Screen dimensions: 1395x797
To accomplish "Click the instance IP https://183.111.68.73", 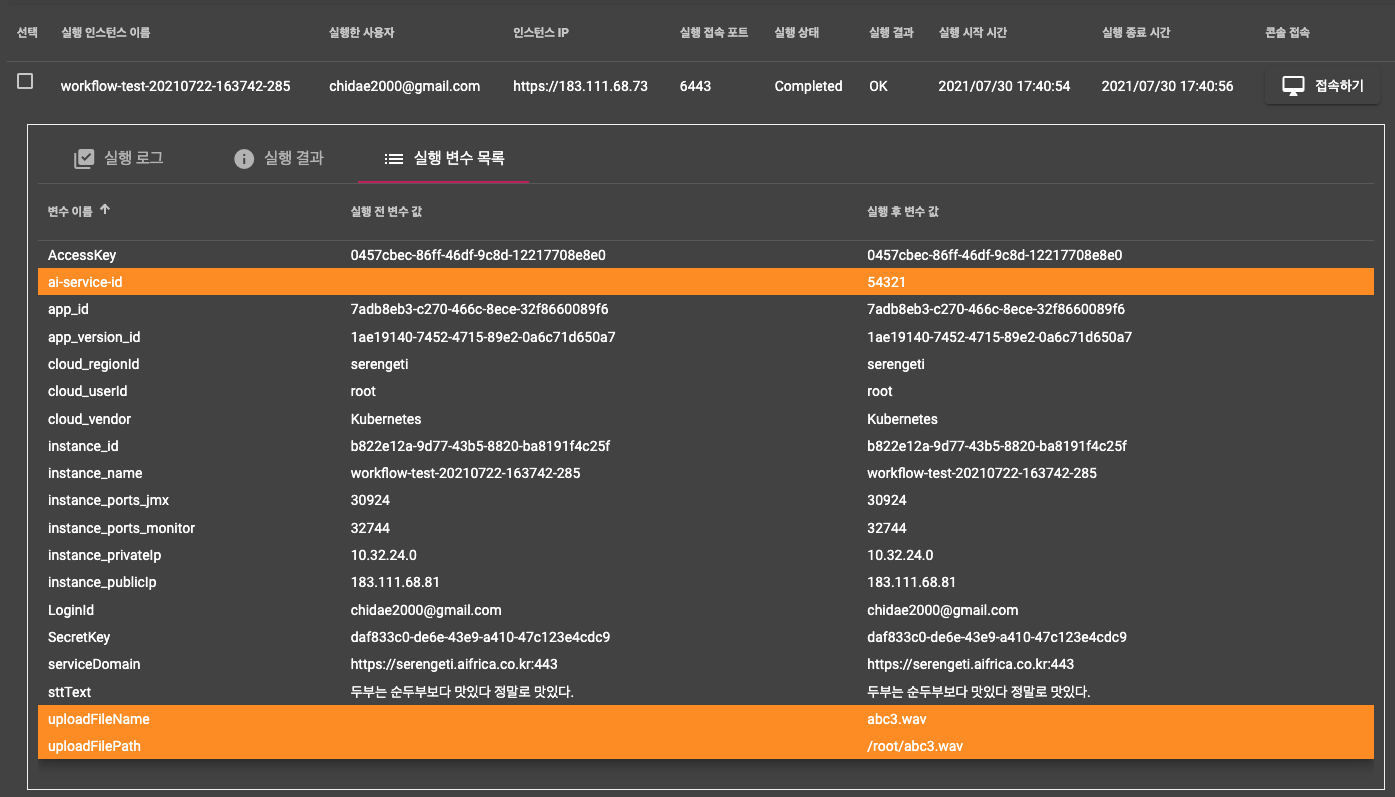I will tap(580, 86).
